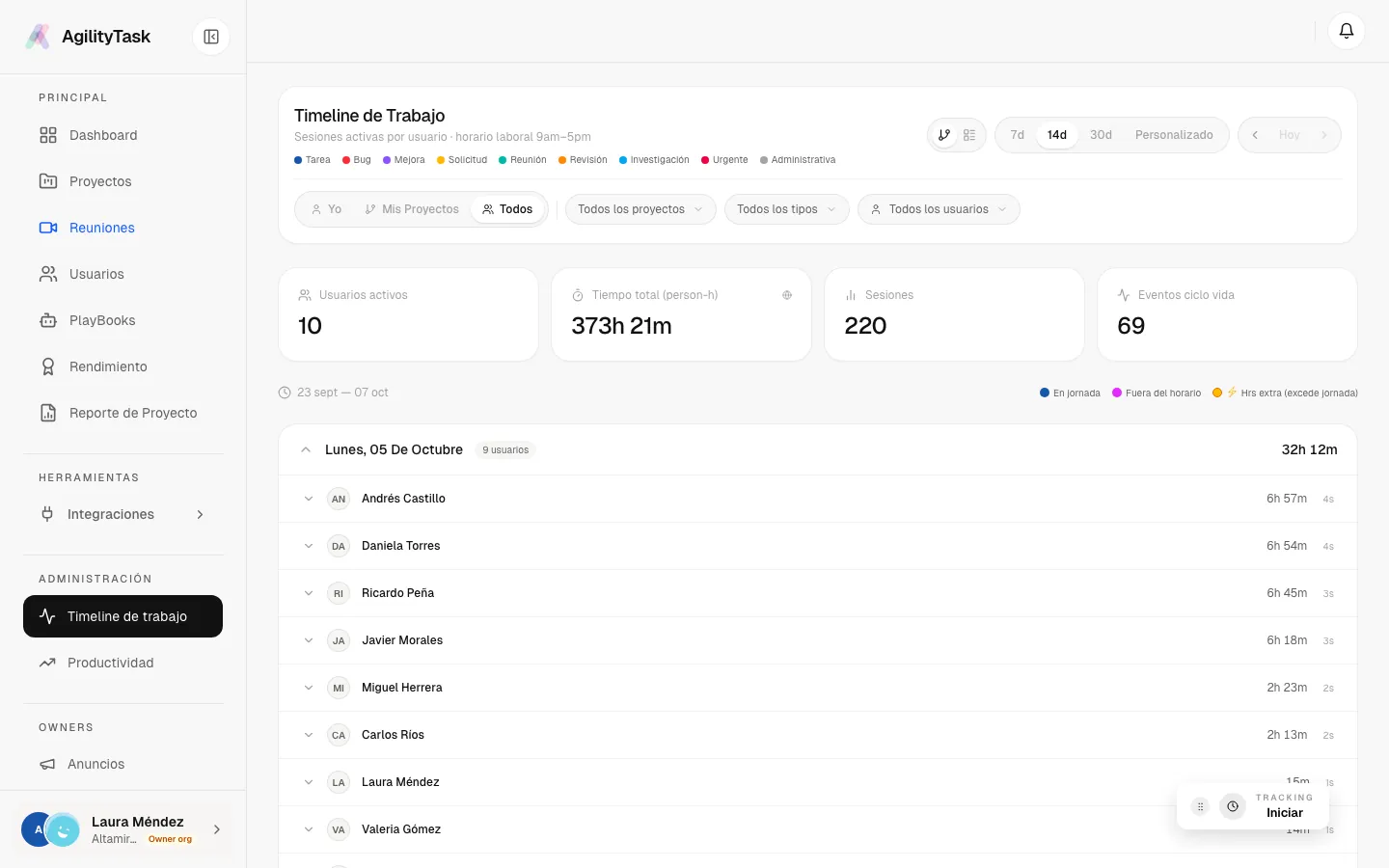The image size is (1389, 868).
Task: Open Todos los usuarios dropdown
Action: [939, 209]
